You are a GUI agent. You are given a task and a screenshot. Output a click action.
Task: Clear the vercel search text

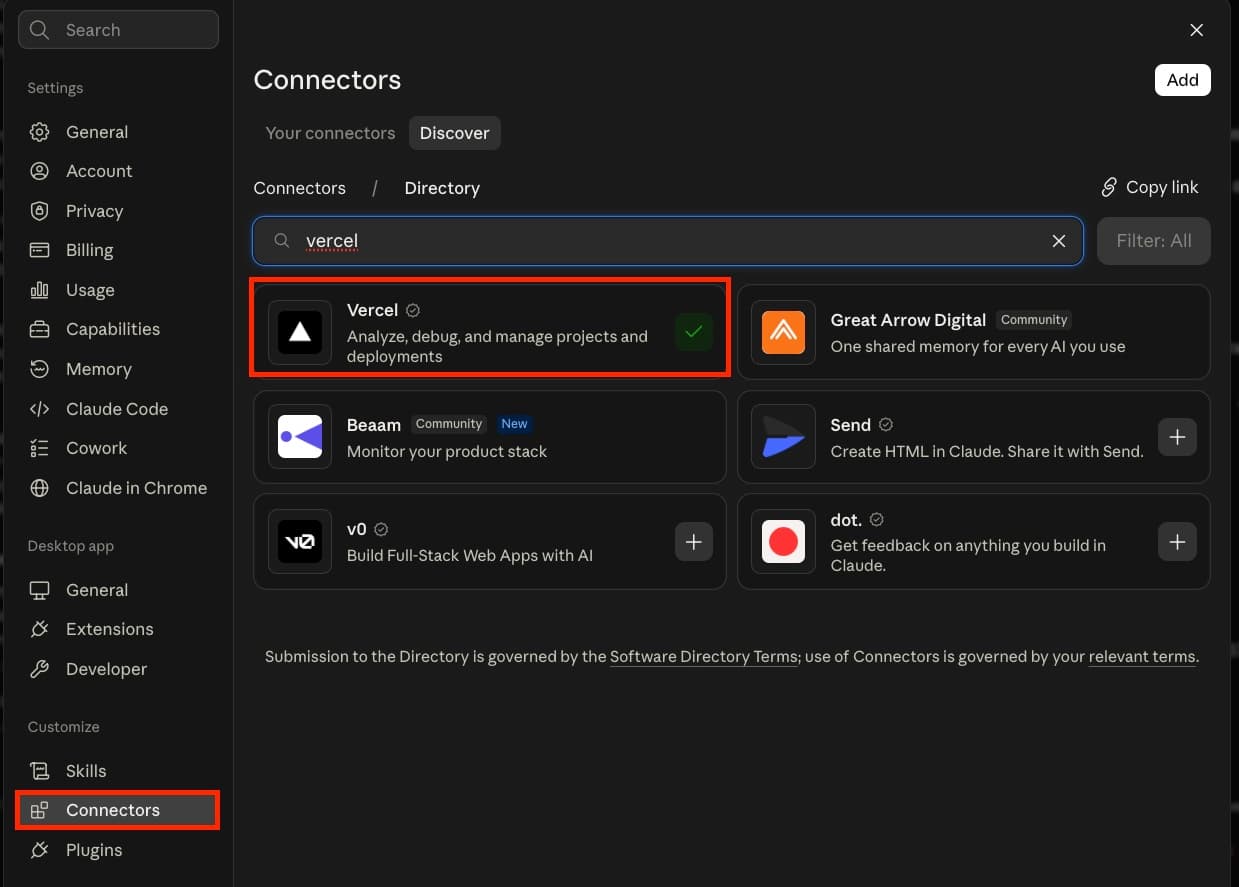[1059, 241]
